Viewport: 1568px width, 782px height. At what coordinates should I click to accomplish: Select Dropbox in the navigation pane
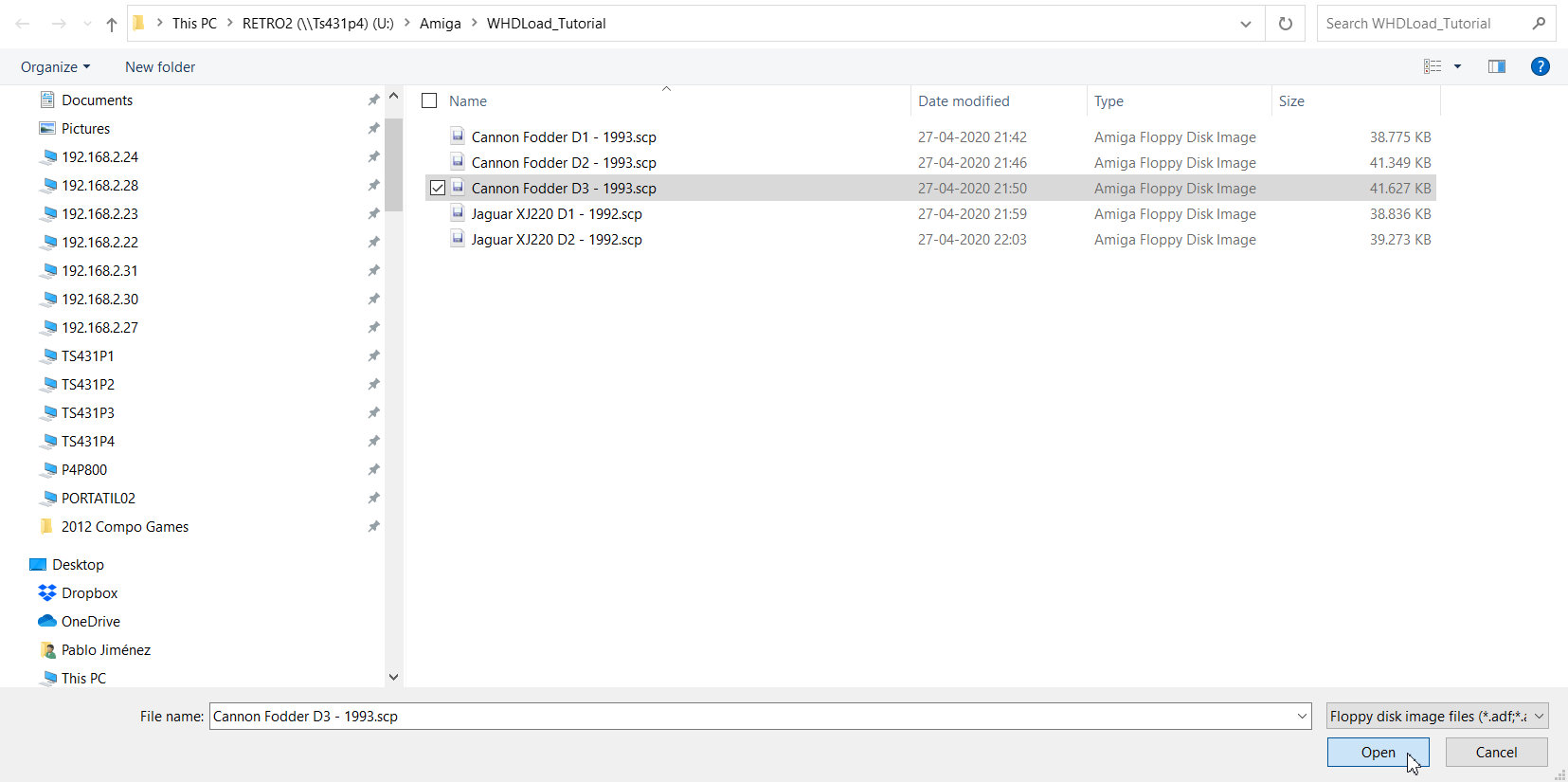click(89, 593)
